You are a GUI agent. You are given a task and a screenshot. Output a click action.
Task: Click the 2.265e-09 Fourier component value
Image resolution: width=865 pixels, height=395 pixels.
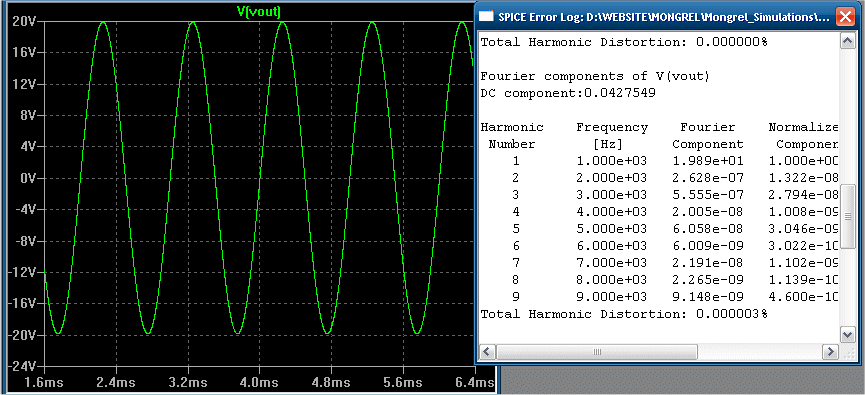pyautogui.click(x=708, y=280)
